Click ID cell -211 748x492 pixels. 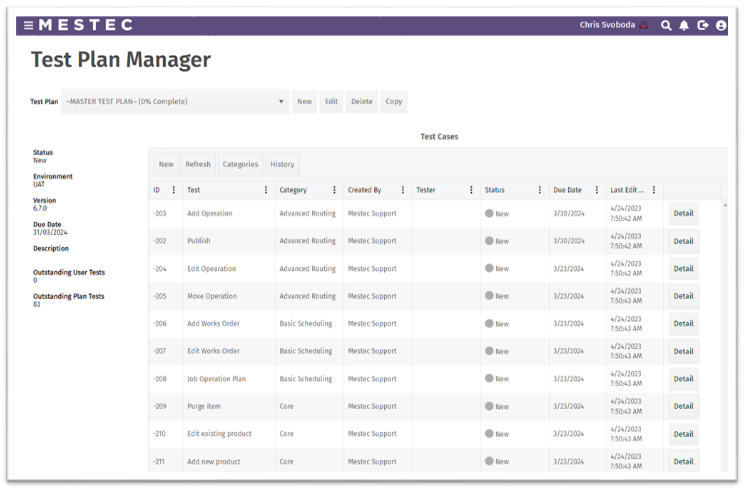point(159,461)
